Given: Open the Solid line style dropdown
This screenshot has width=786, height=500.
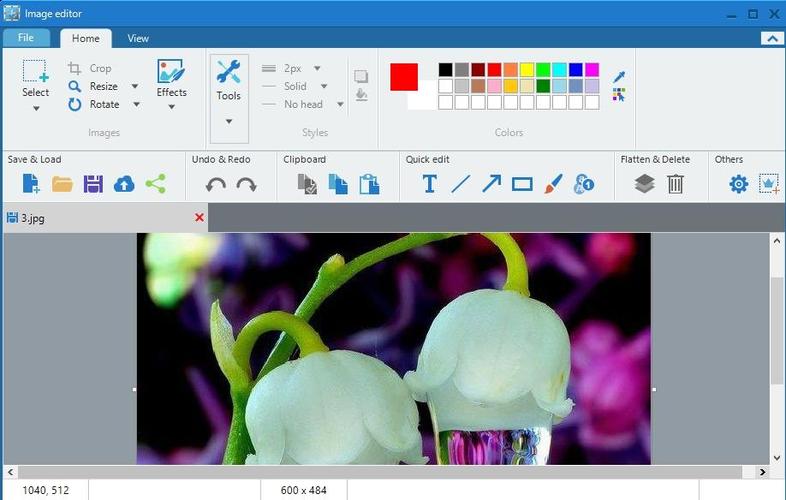Looking at the screenshot, I should (324, 86).
